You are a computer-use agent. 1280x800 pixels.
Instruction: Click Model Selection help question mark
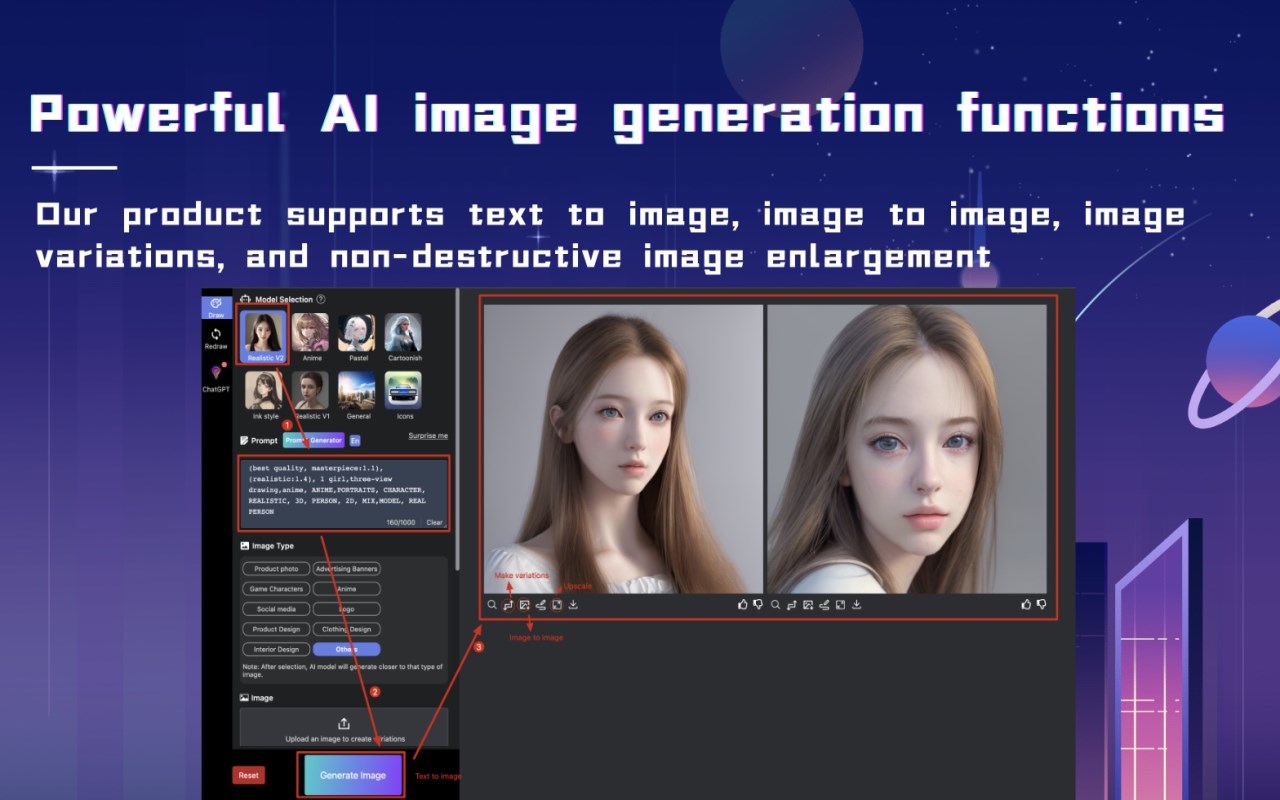(x=321, y=299)
